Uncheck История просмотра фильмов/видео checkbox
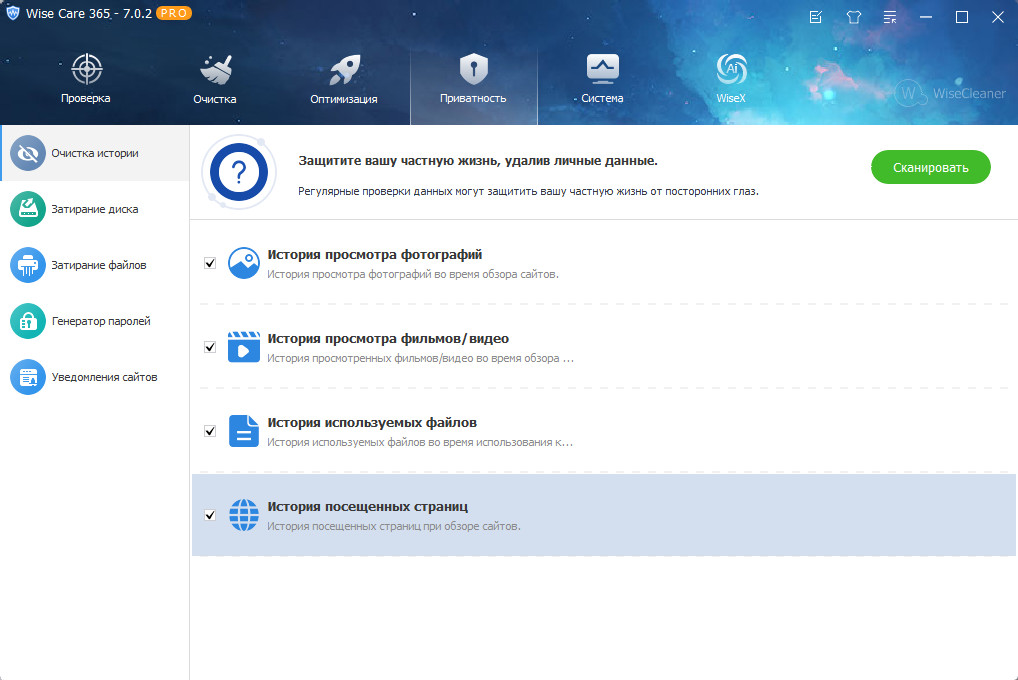 coord(210,347)
